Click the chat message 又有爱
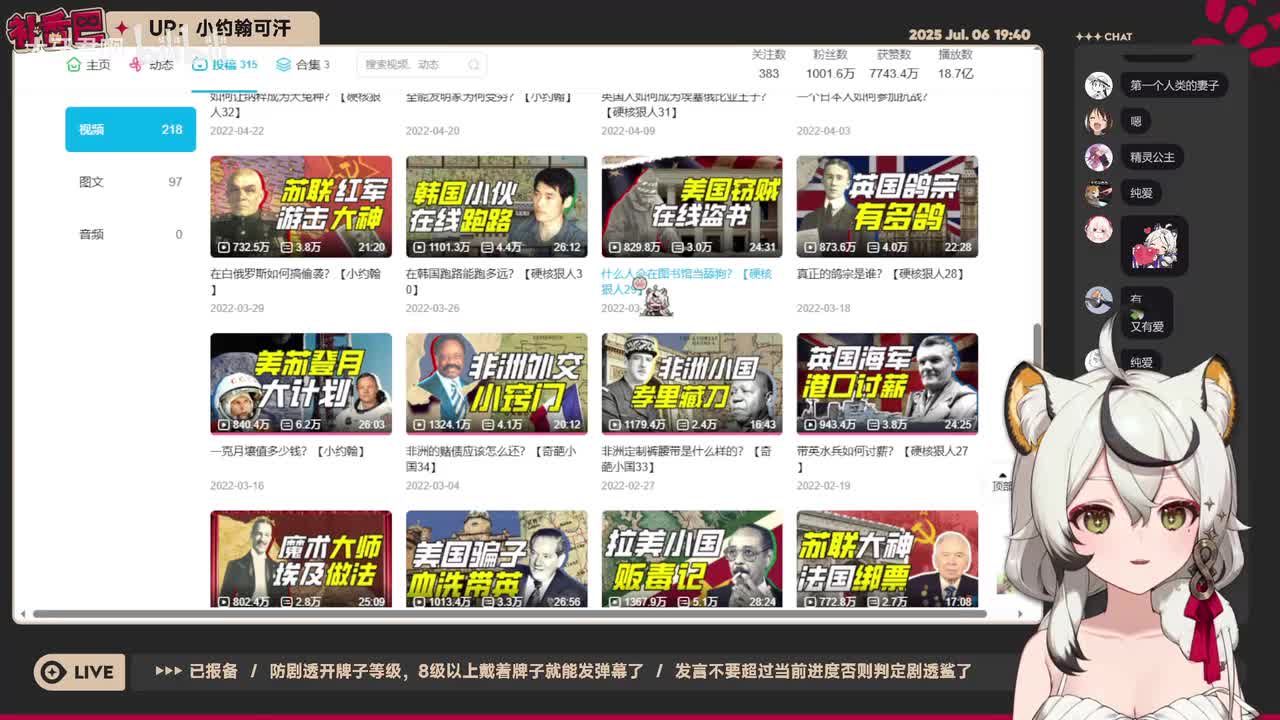The height and width of the screenshot is (720, 1280). click(x=1147, y=327)
